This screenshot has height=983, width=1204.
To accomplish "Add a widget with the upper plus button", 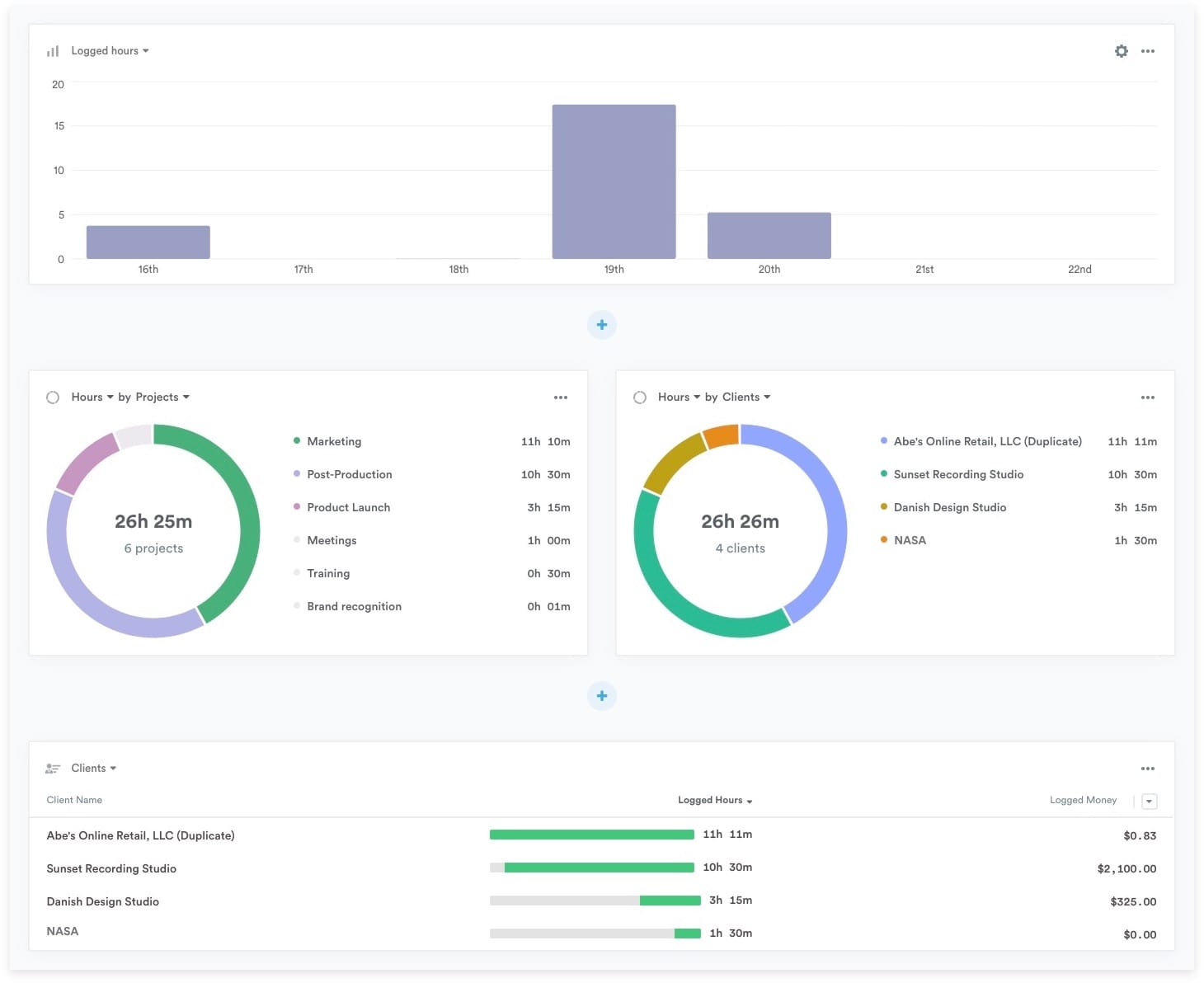I will click(601, 325).
